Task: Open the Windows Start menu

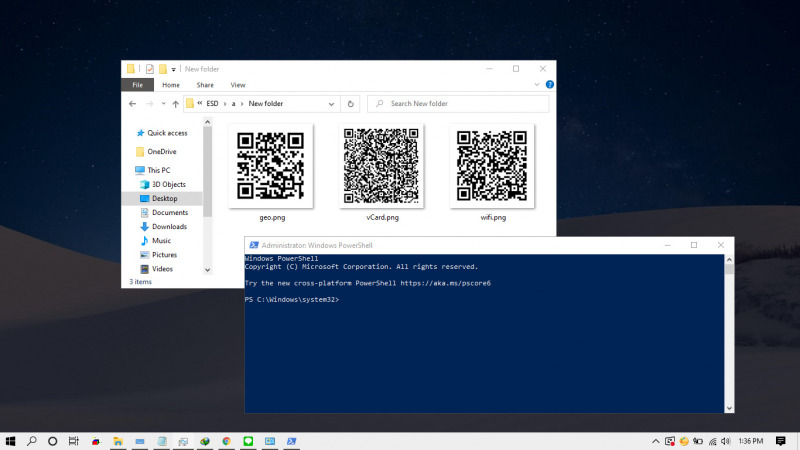Action: click(x=10, y=441)
